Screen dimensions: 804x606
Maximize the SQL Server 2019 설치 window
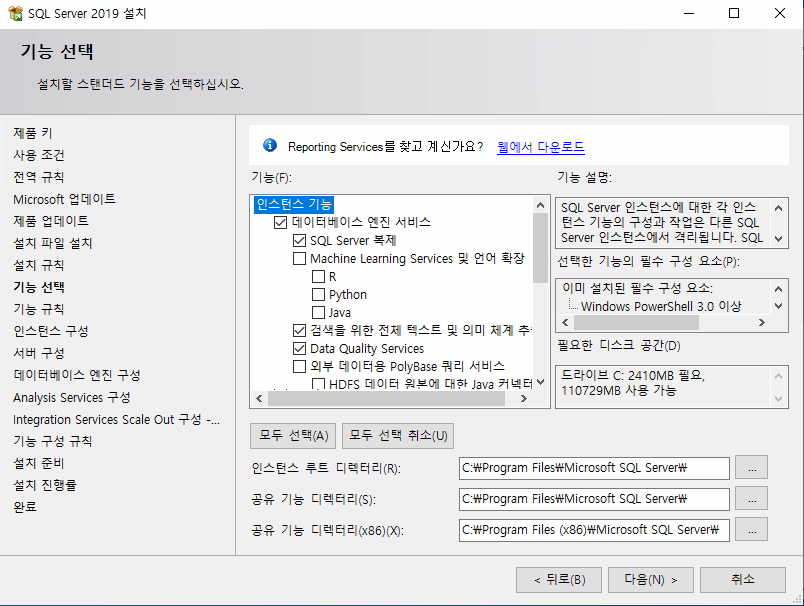coord(734,13)
